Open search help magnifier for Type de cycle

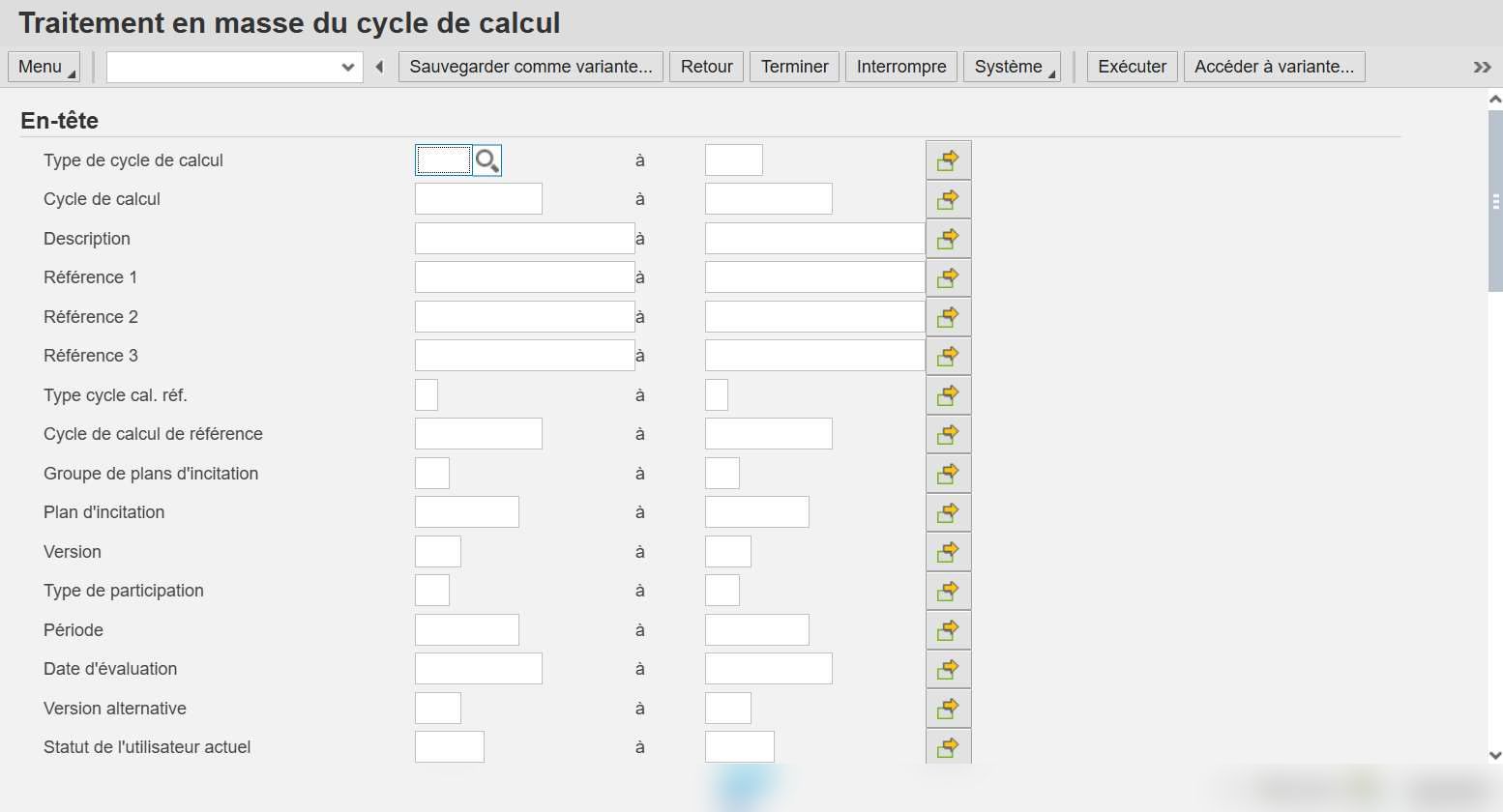486,160
